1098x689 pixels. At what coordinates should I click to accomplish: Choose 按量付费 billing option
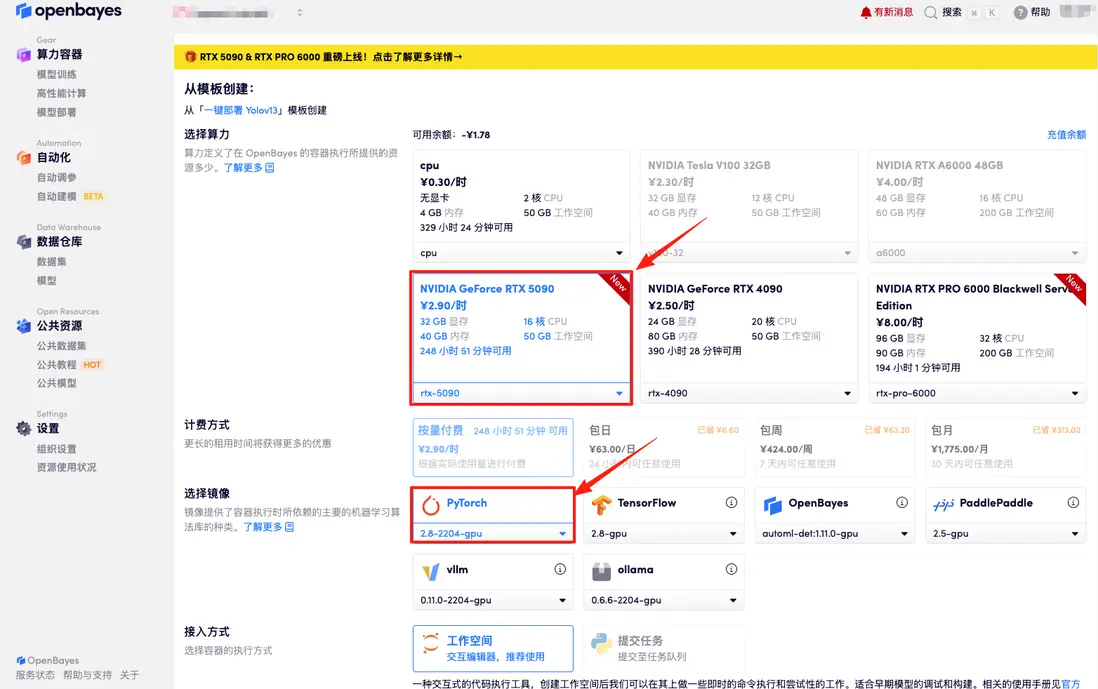[x=493, y=447]
